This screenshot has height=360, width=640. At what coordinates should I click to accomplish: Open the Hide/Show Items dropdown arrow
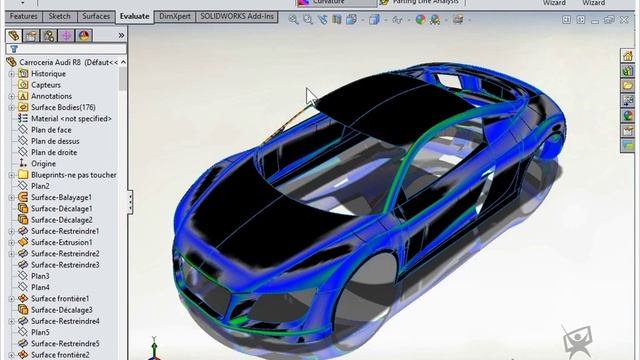point(408,20)
